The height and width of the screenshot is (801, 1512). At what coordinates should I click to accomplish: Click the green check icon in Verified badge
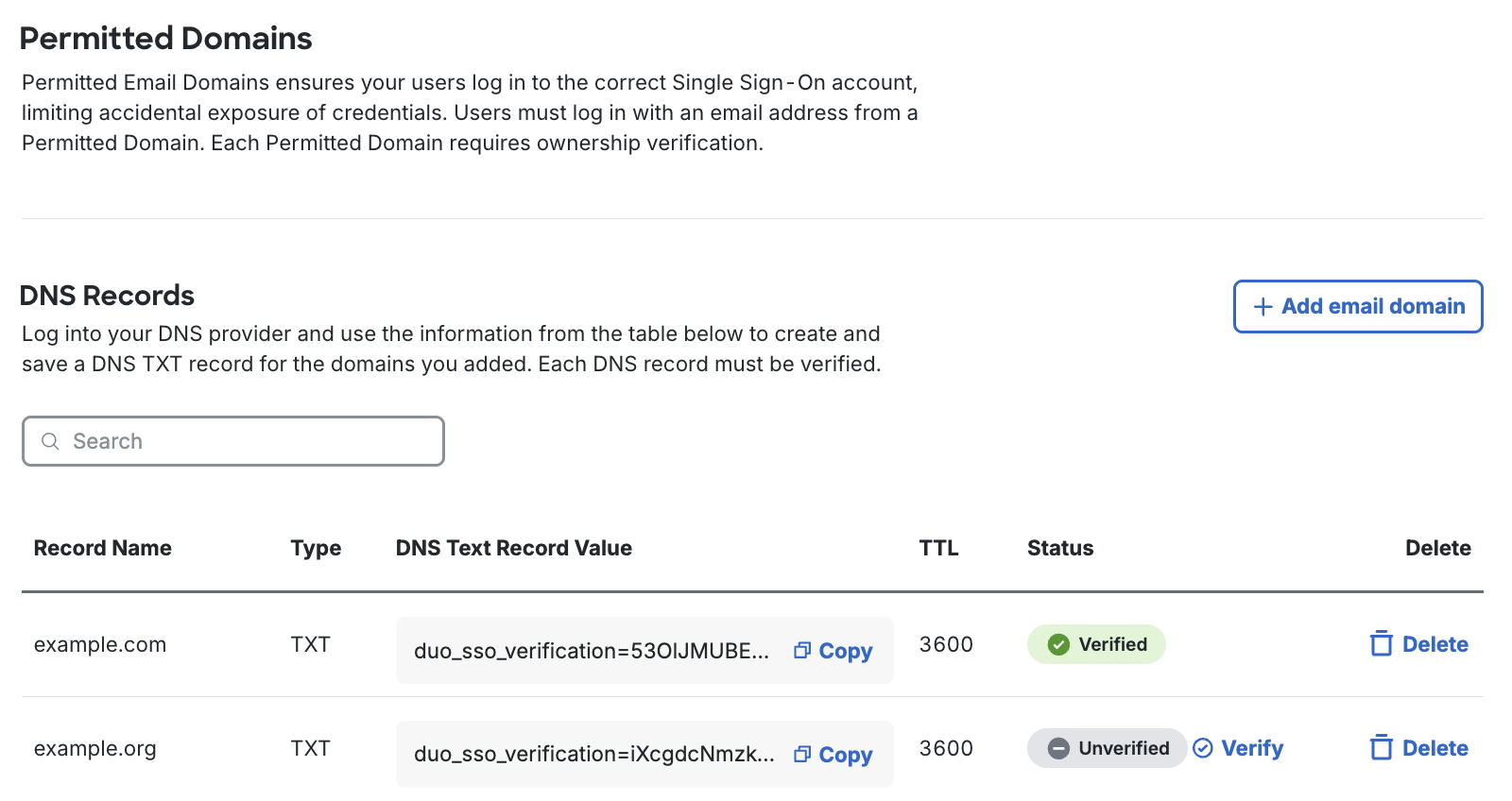1058,644
